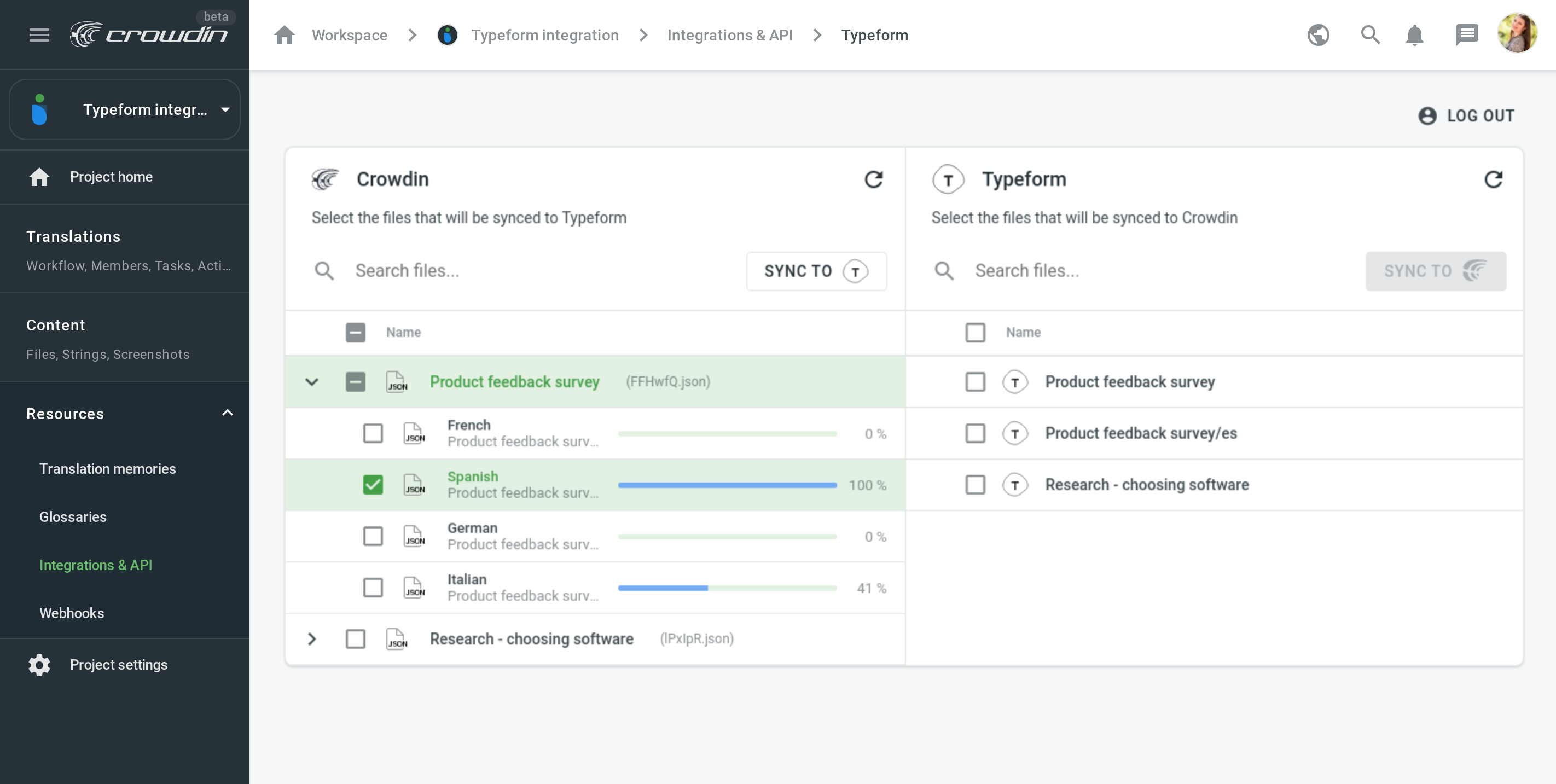Uncheck the Spanish translation checkbox
The height and width of the screenshot is (784, 1556).
coord(373,484)
